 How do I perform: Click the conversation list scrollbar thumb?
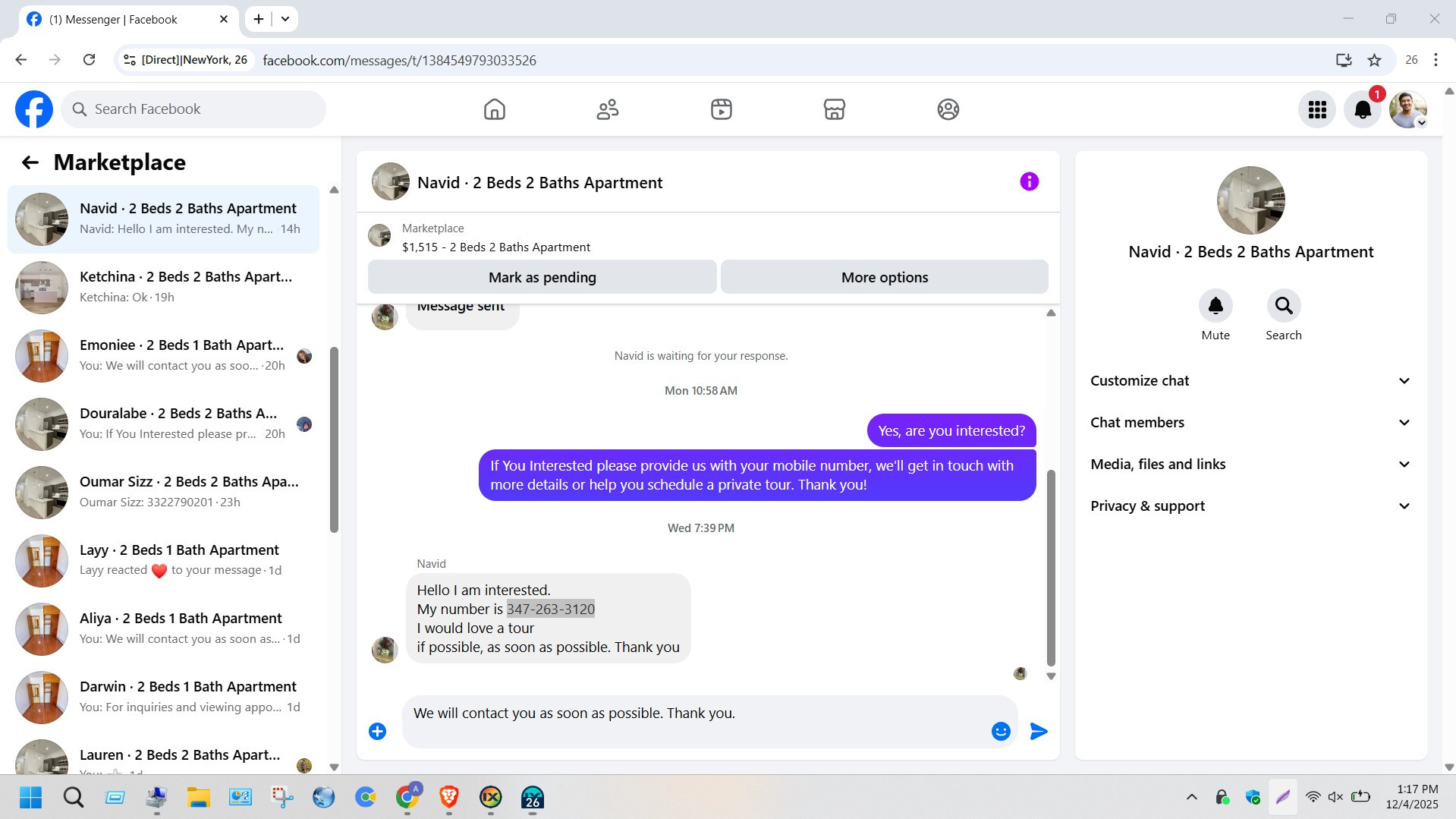click(334, 439)
